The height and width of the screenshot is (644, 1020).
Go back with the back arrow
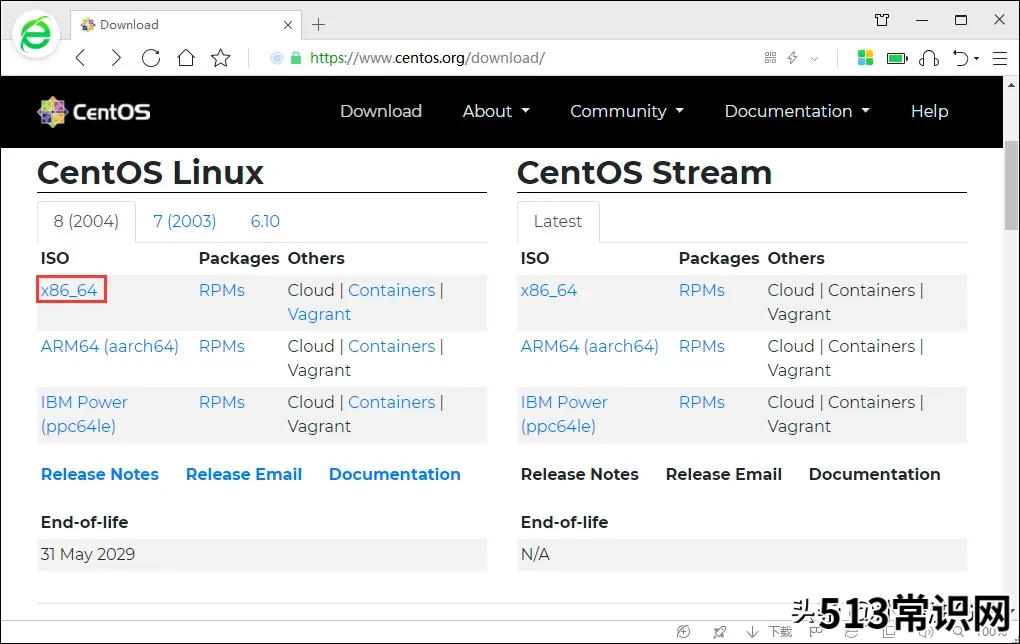point(81,58)
